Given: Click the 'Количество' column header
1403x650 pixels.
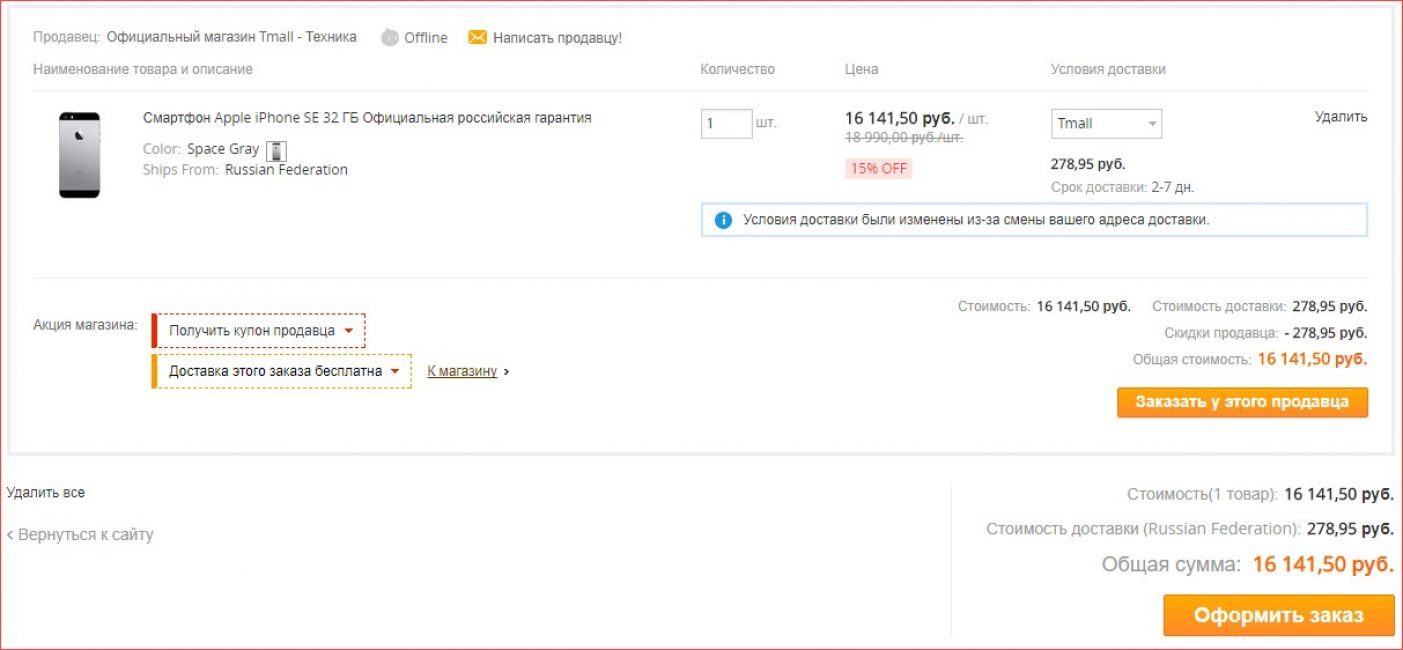Looking at the screenshot, I should pyautogui.click(x=737, y=70).
